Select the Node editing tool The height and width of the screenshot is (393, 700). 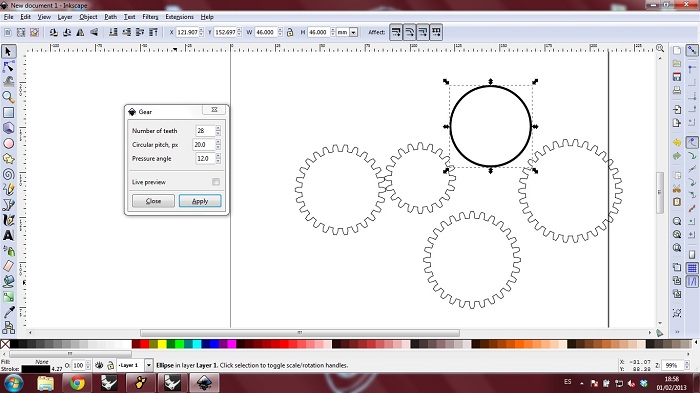click(8, 67)
